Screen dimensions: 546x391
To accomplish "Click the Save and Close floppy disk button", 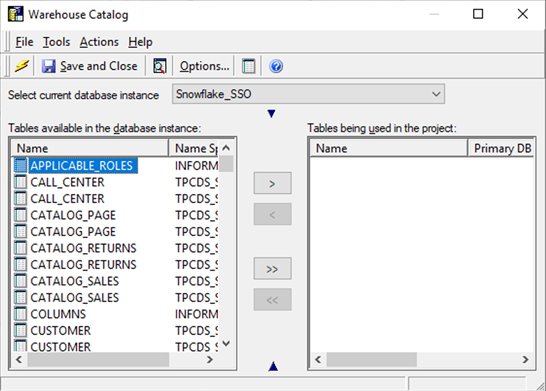I will pyautogui.click(x=89, y=66).
